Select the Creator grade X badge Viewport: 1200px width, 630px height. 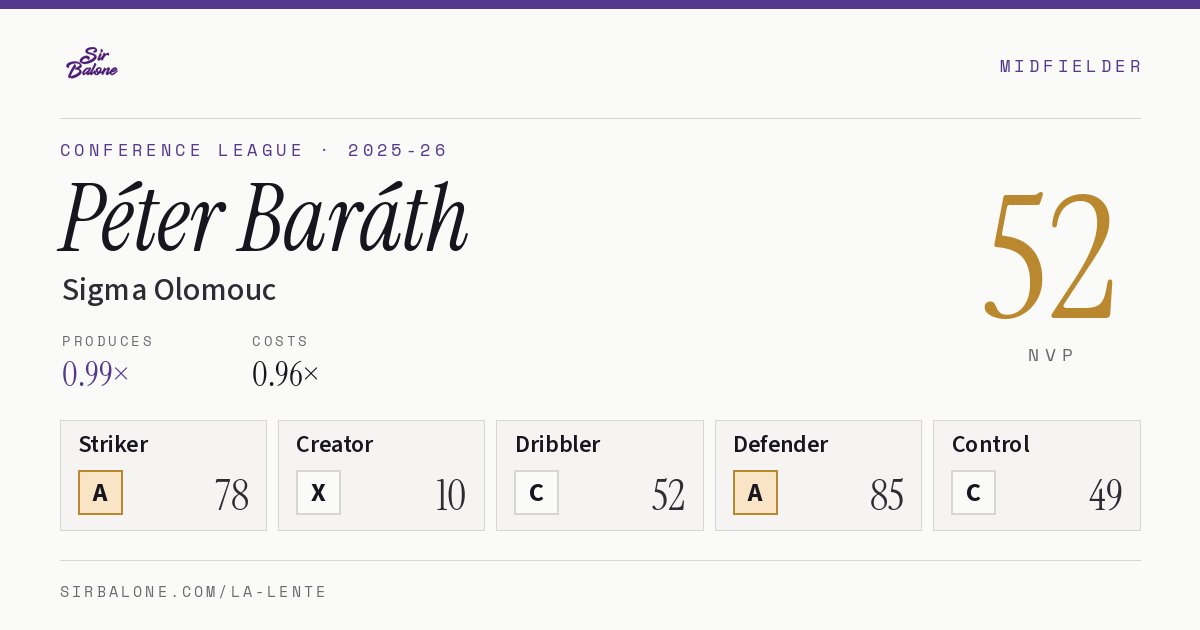coord(318,493)
